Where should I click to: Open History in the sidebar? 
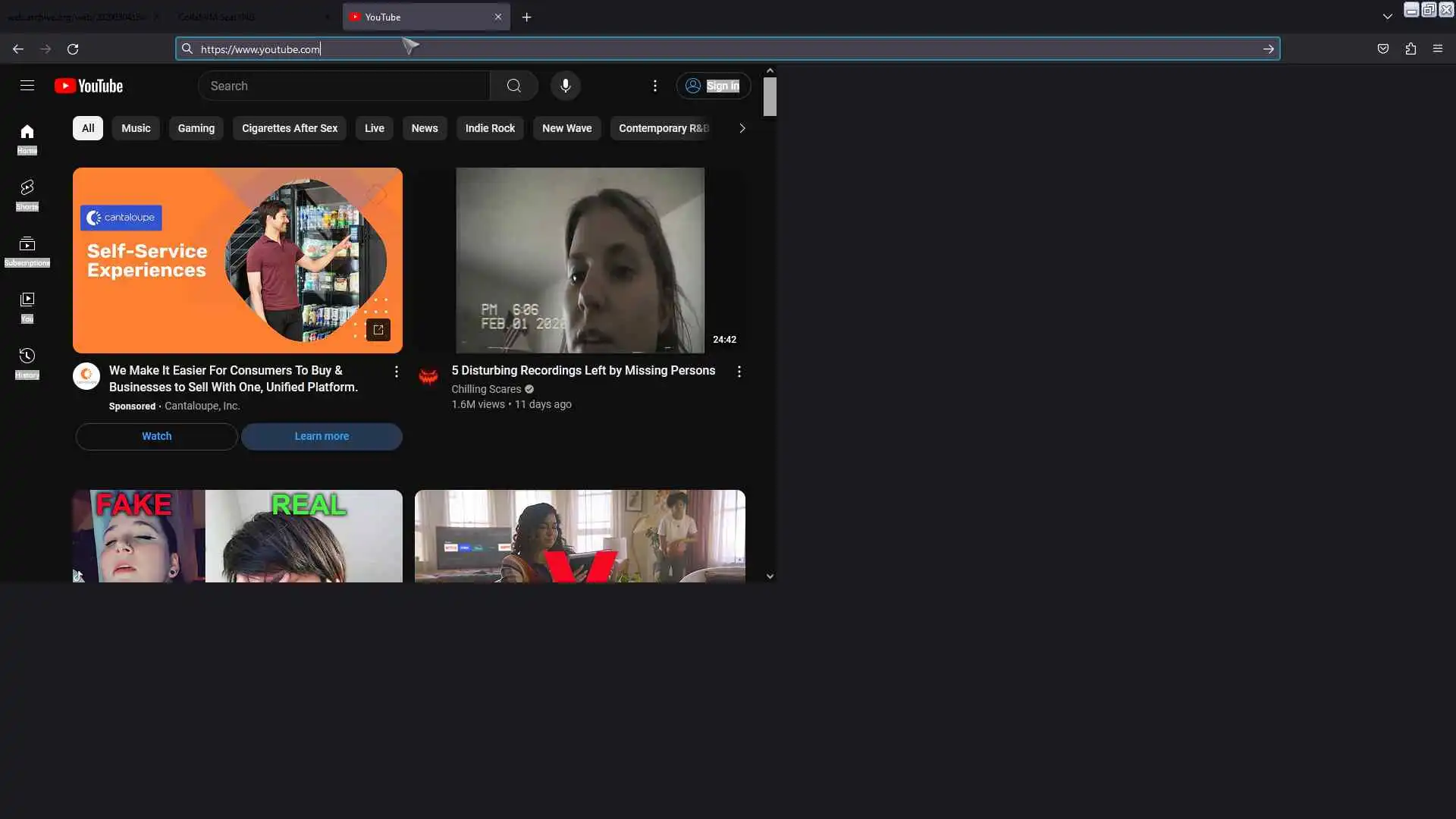(x=27, y=362)
